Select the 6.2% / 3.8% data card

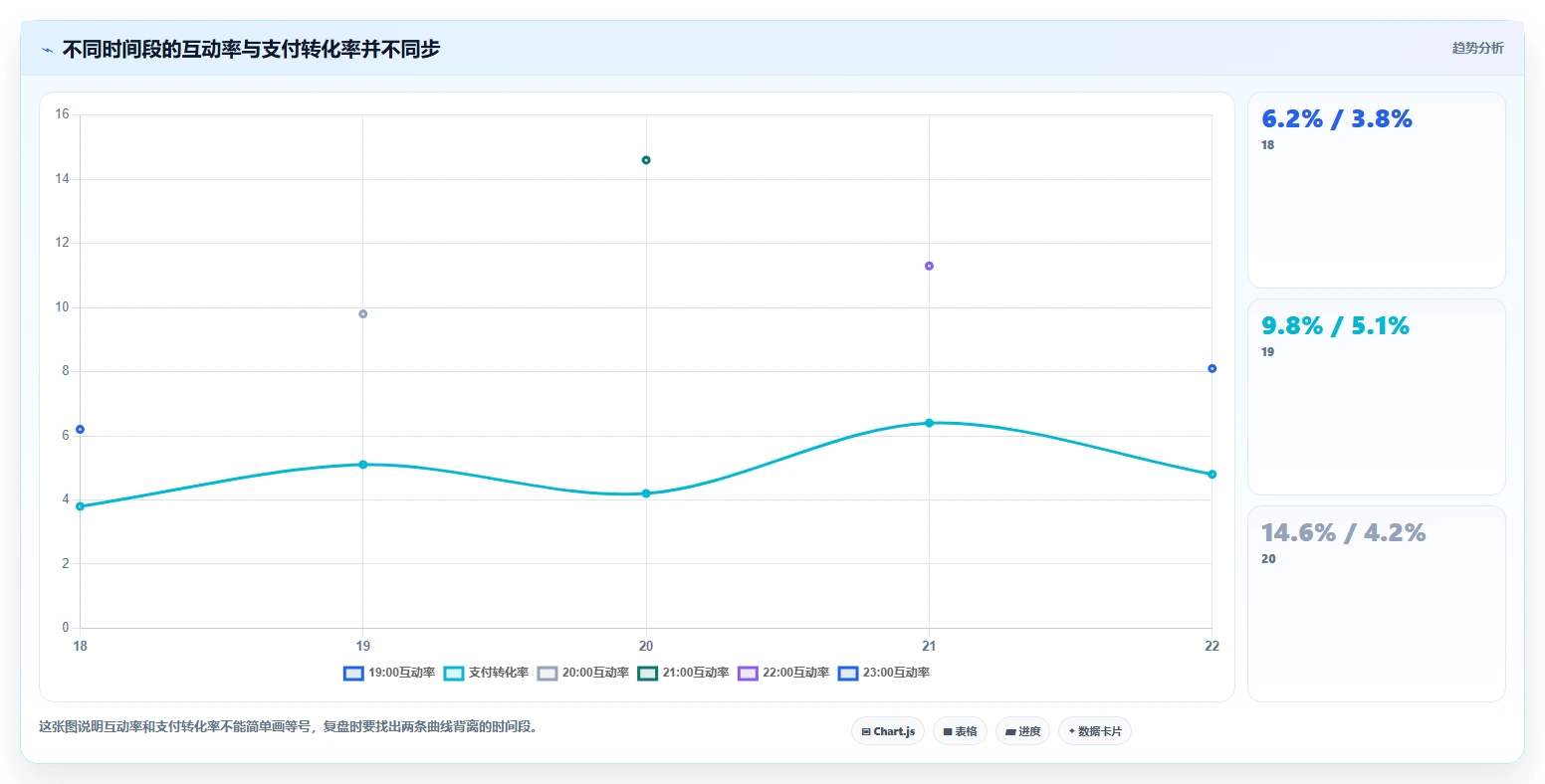coord(1376,190)
